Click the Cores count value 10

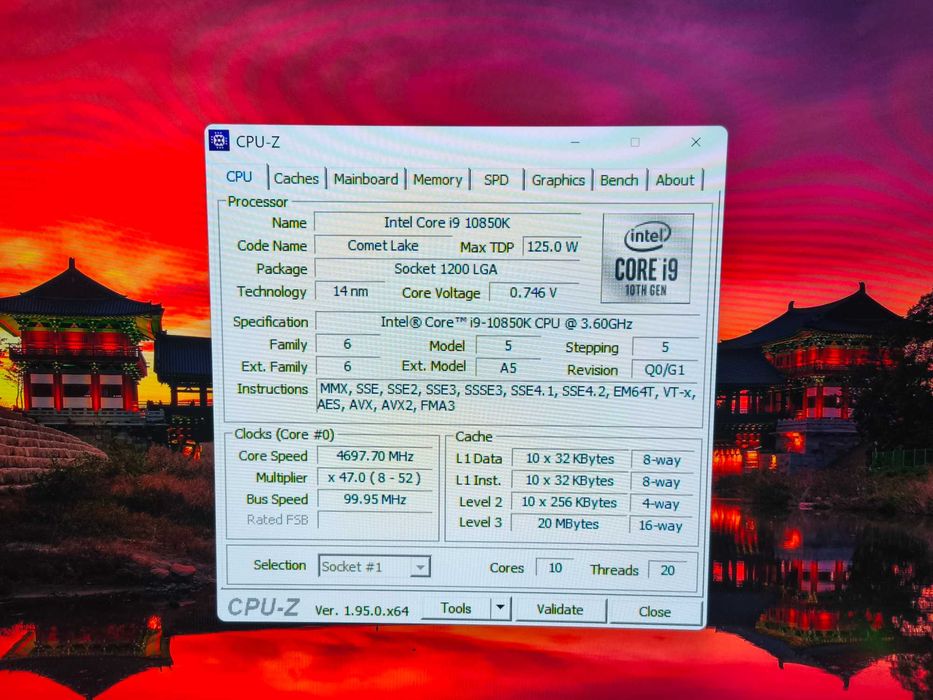[555, 568]
